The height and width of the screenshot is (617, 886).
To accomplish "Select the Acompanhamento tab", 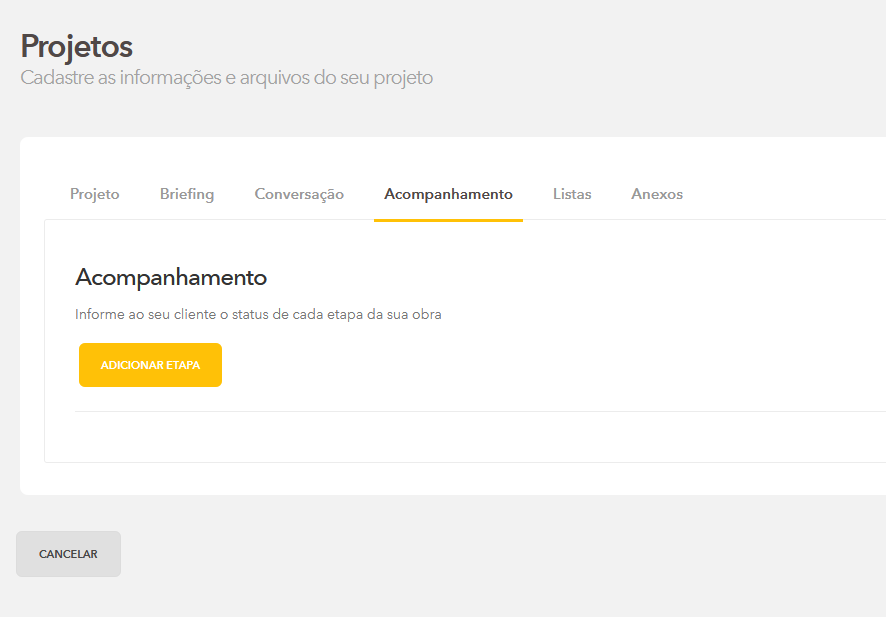I will tap(448, 194).
